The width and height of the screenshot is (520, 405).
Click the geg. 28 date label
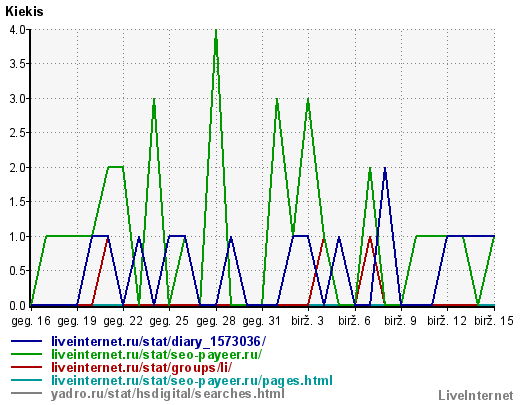216,321
